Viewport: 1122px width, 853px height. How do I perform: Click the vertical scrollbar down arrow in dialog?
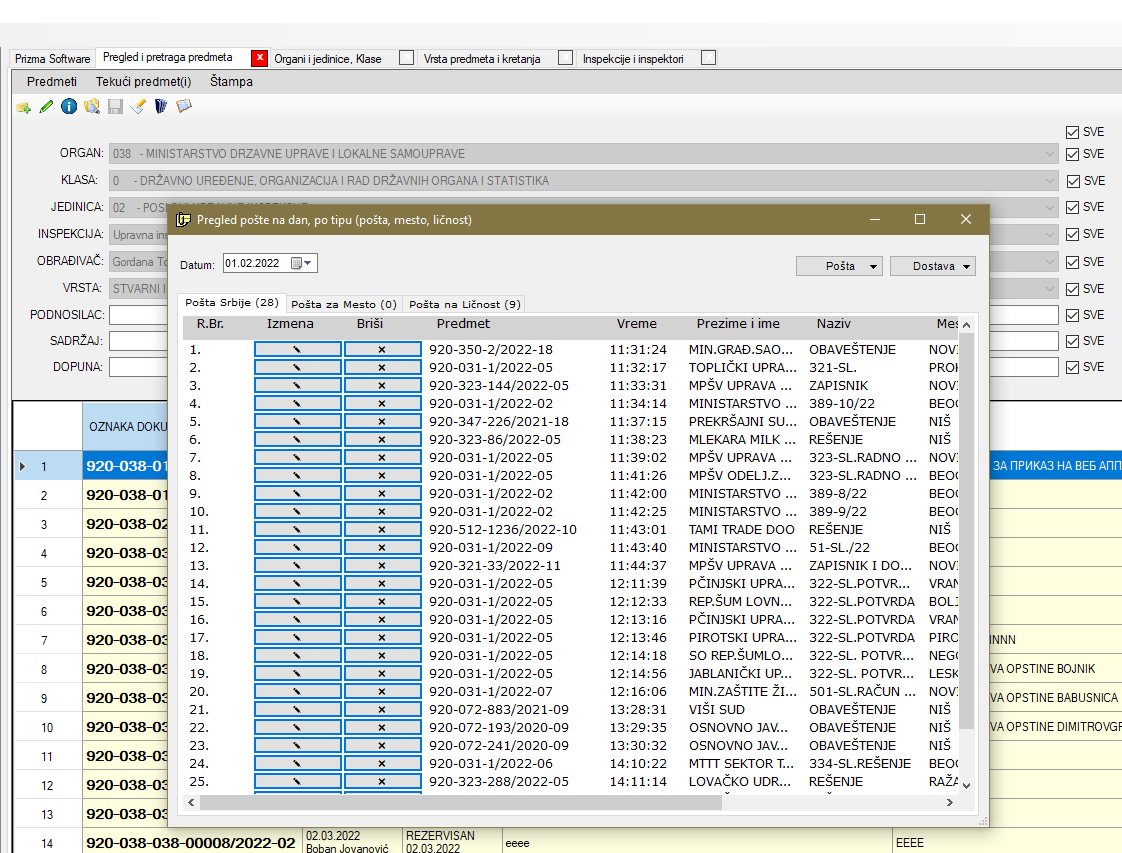point(967,785)
